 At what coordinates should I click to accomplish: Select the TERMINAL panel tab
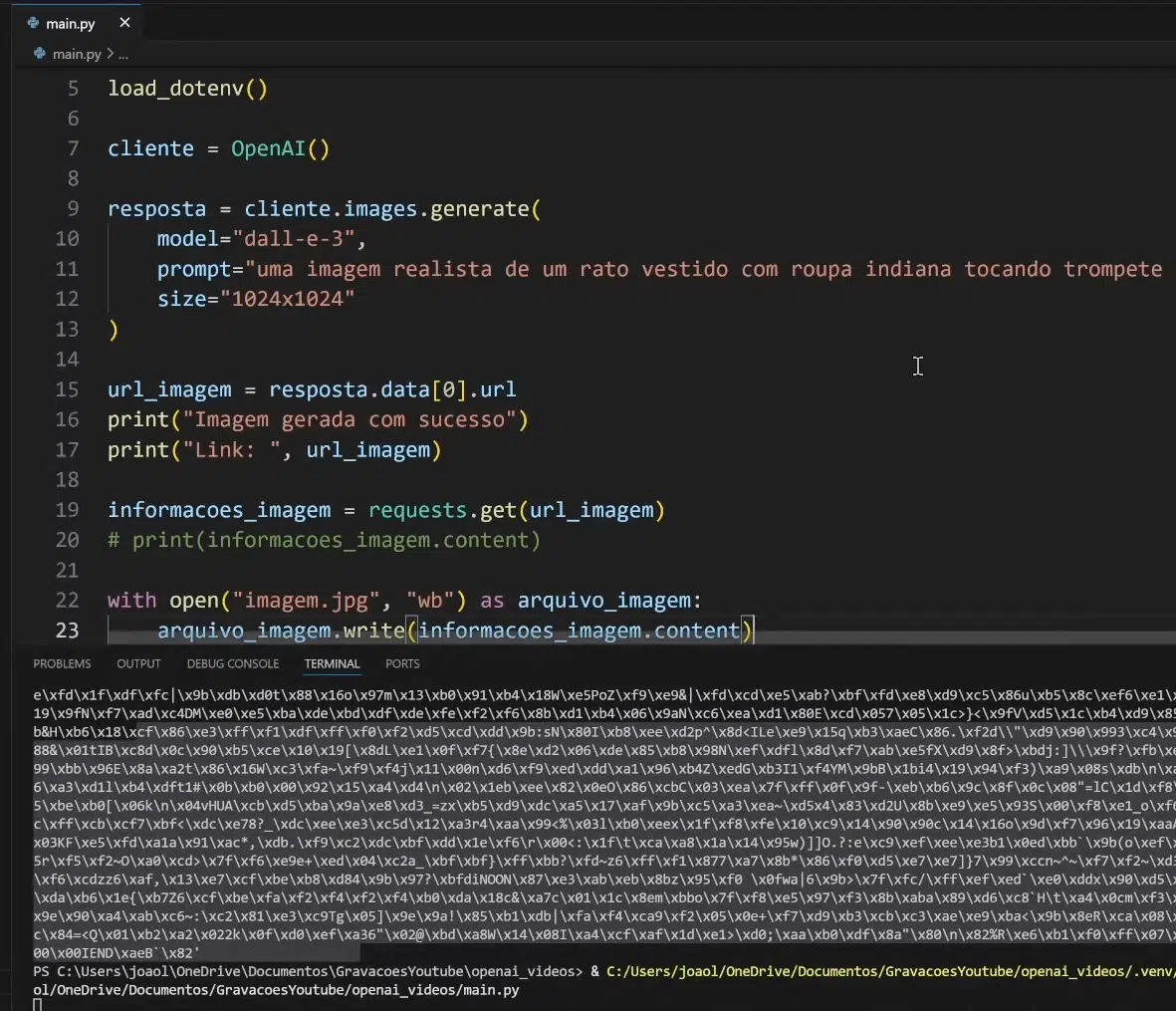(x=332, y=663)
